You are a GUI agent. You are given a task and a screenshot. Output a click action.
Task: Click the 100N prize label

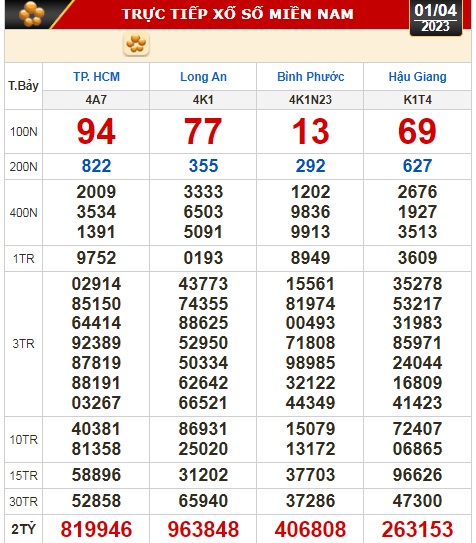(x=24, y=132)
